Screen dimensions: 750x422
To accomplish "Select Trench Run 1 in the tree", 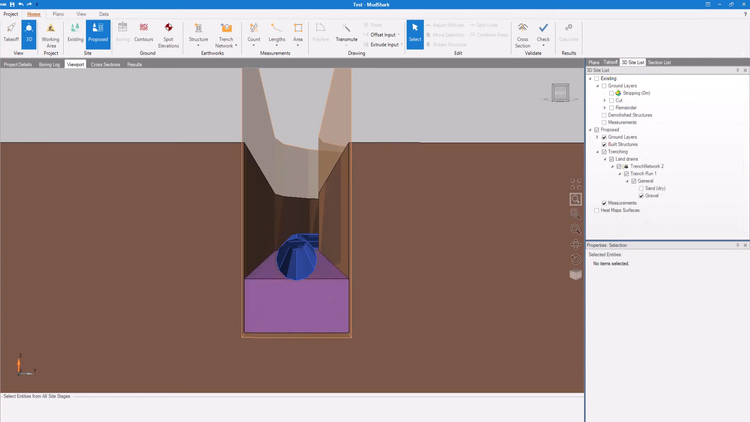I will 643,174.
